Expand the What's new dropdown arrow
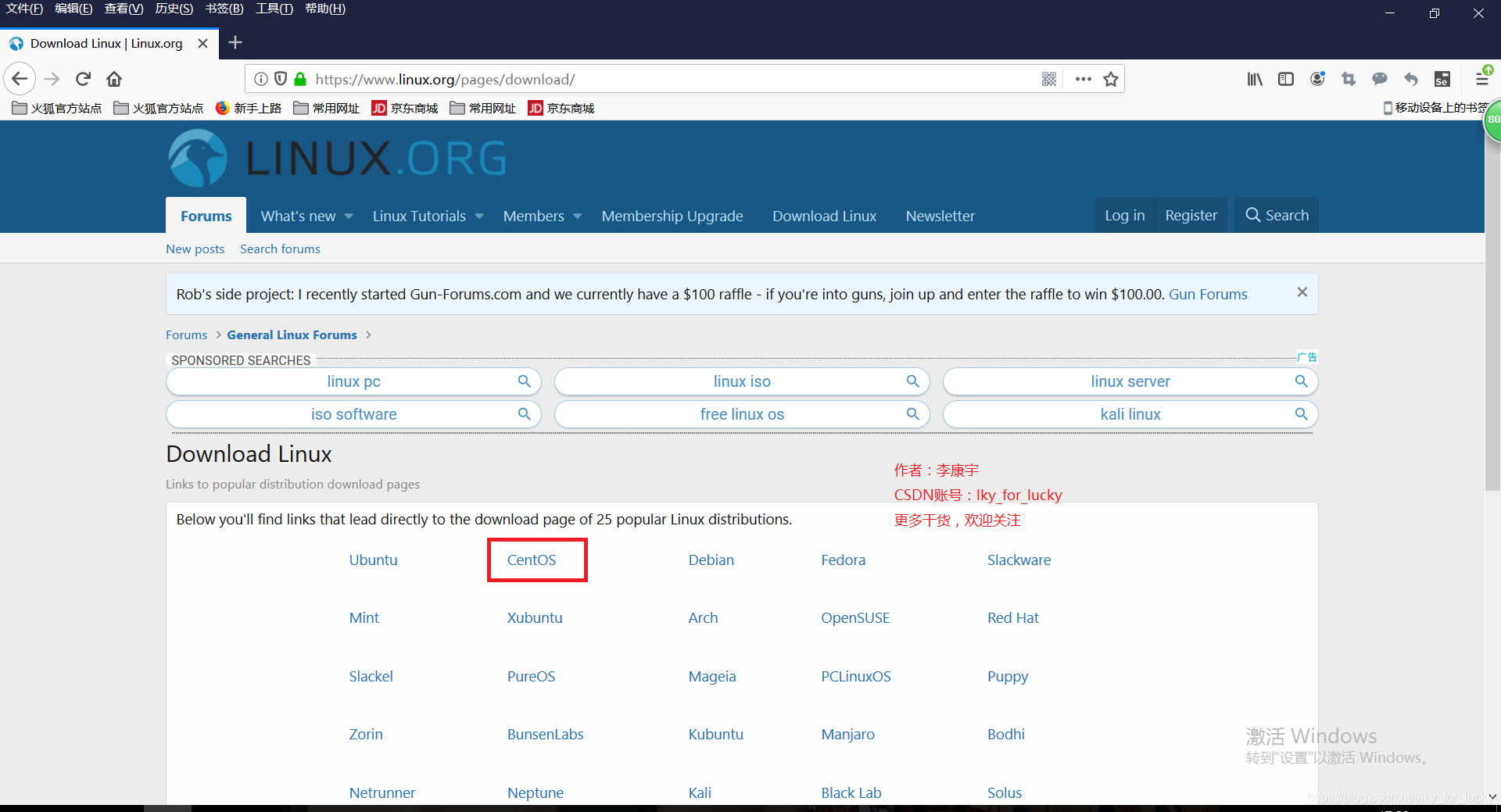 pos(349,216)
